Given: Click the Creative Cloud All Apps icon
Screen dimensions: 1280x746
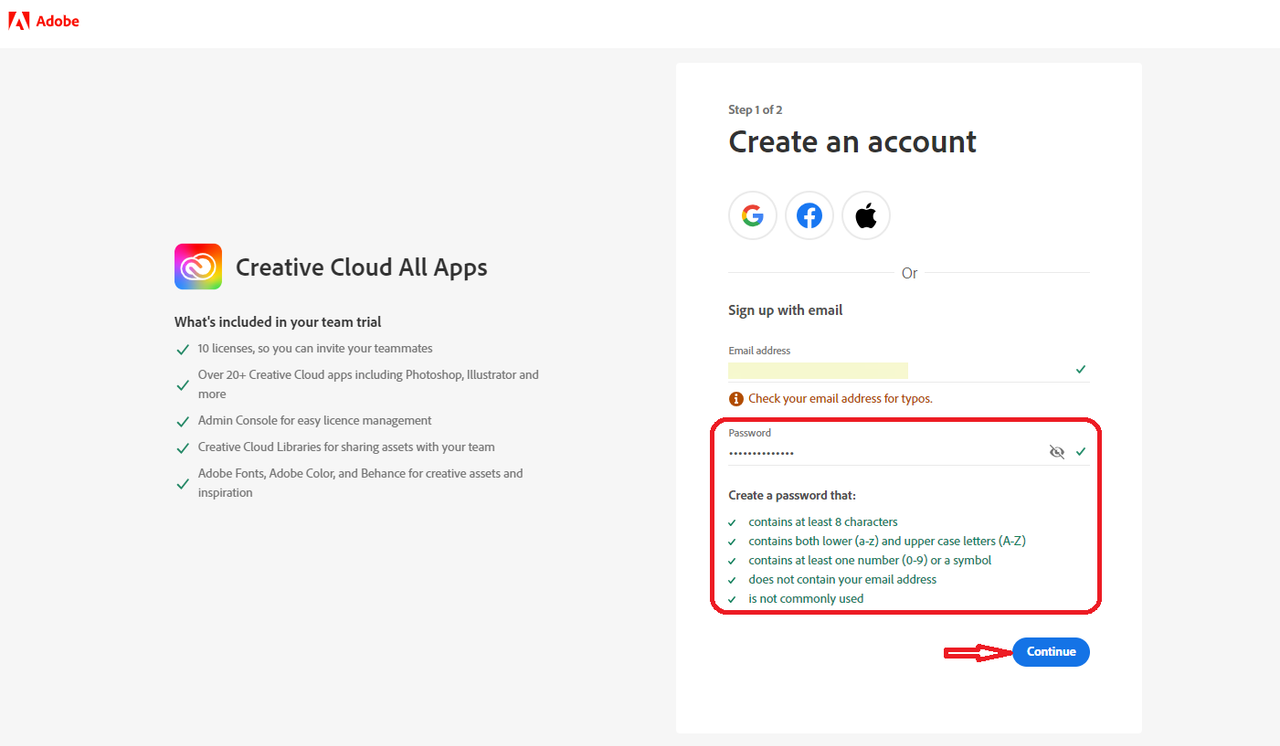Looking at the screenshot, I should [198, 267].
